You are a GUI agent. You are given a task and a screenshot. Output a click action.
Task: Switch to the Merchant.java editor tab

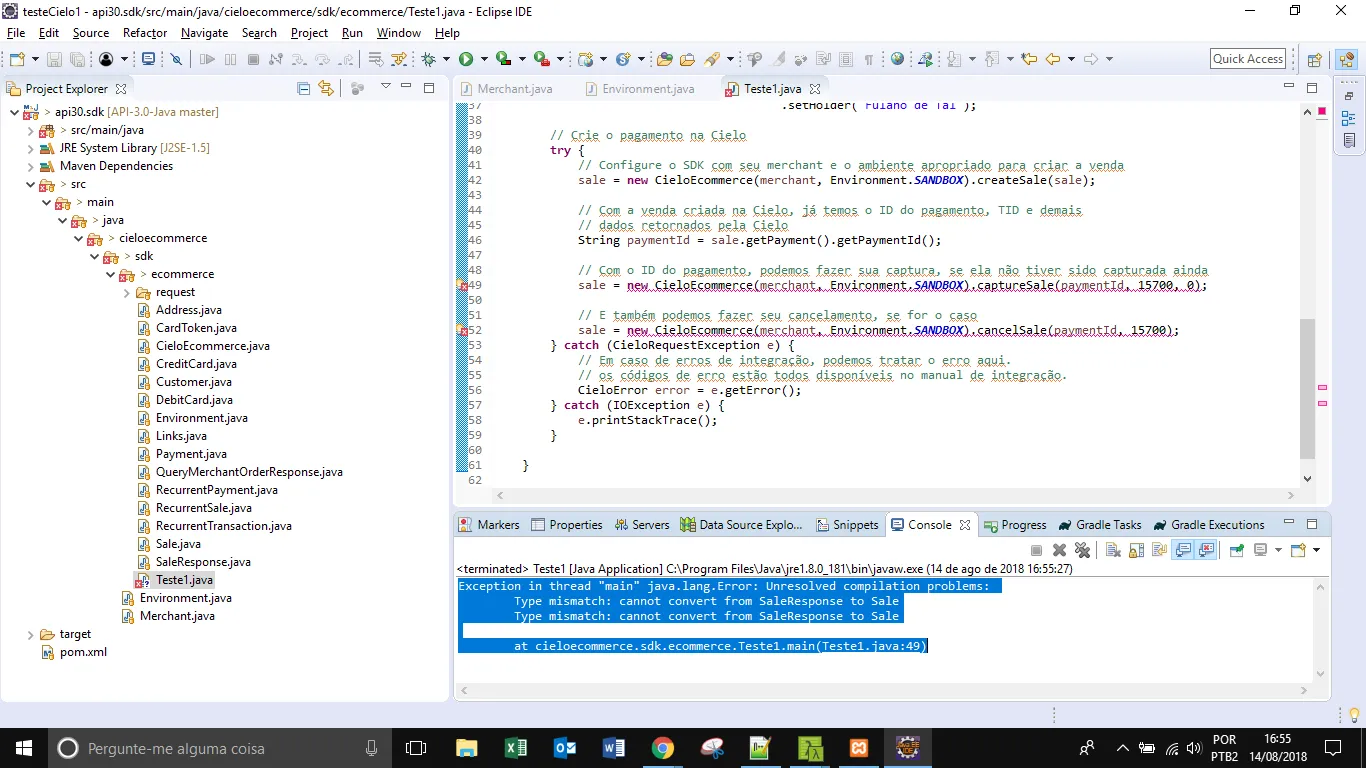pyautogui.click(x=514, y=89)
